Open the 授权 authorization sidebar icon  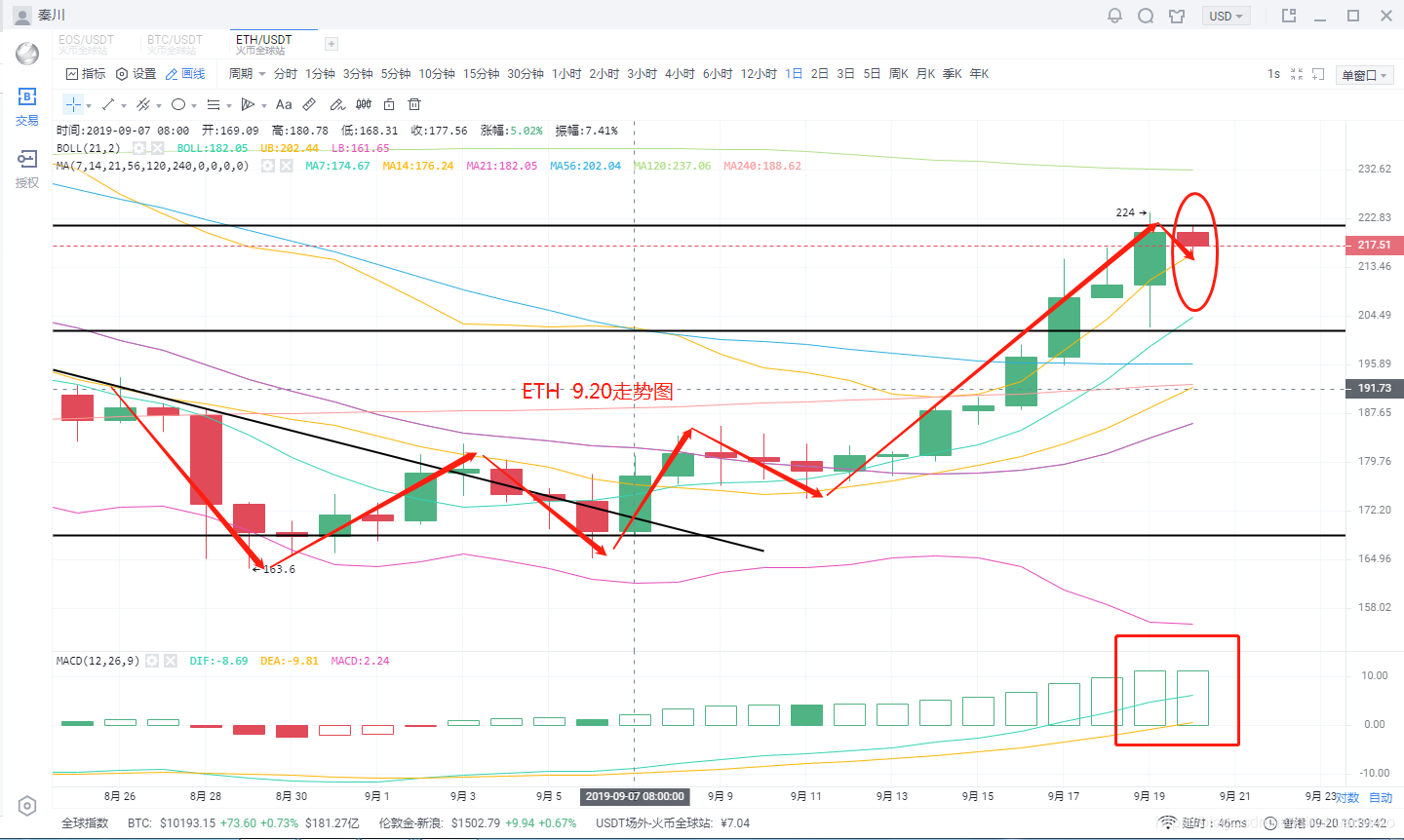27,169
